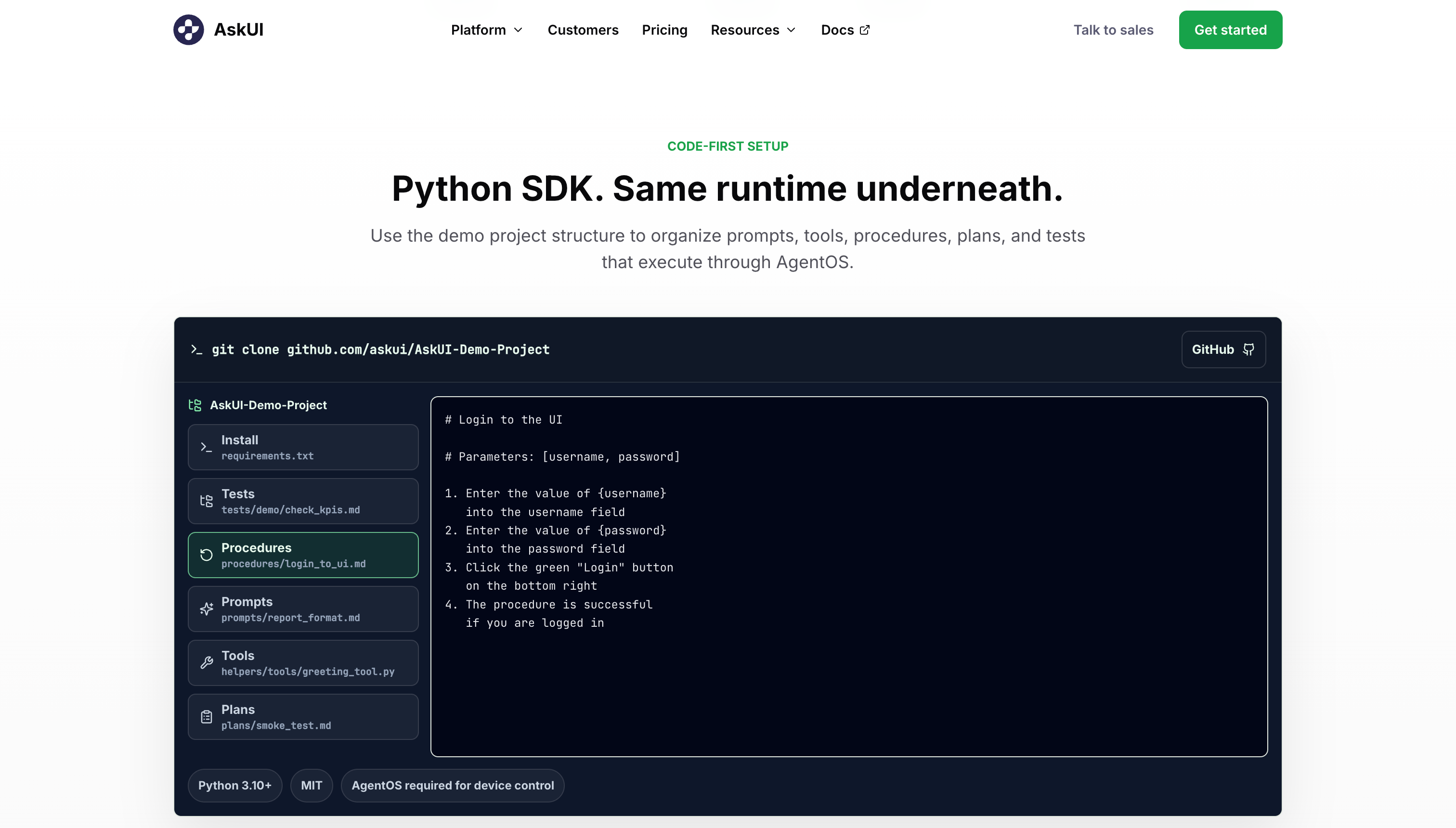Click the AskUI brand name
Screen dimensions: 1456x828
click(238, 29)
